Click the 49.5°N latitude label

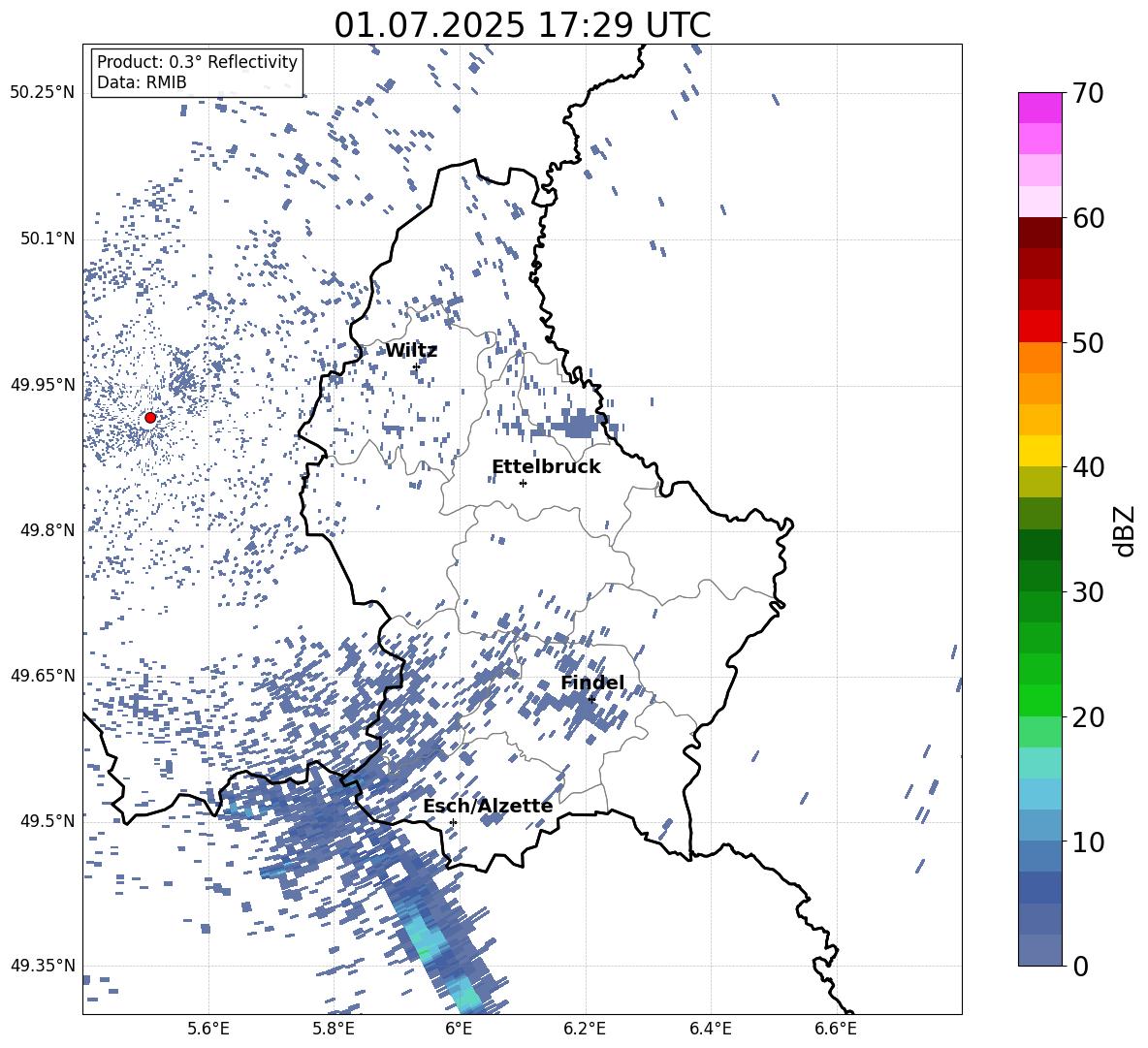(x=48, y=820)
